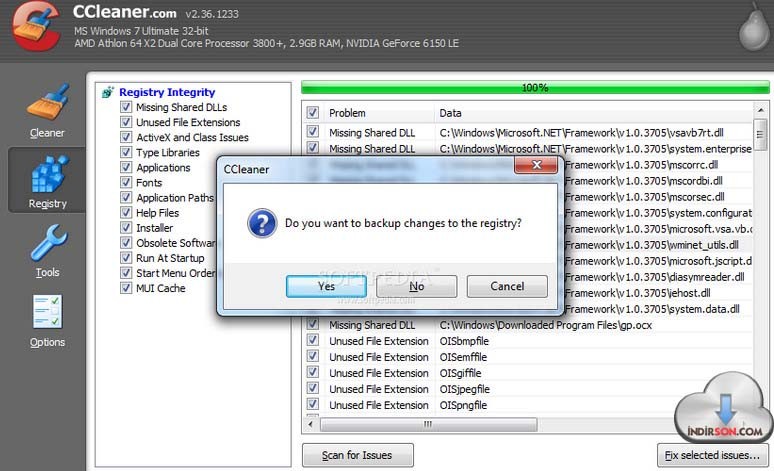Click the horizontal scrollbar left arrow
The image size is (774, 471).
pyautogui.click(x=310, y=424)
